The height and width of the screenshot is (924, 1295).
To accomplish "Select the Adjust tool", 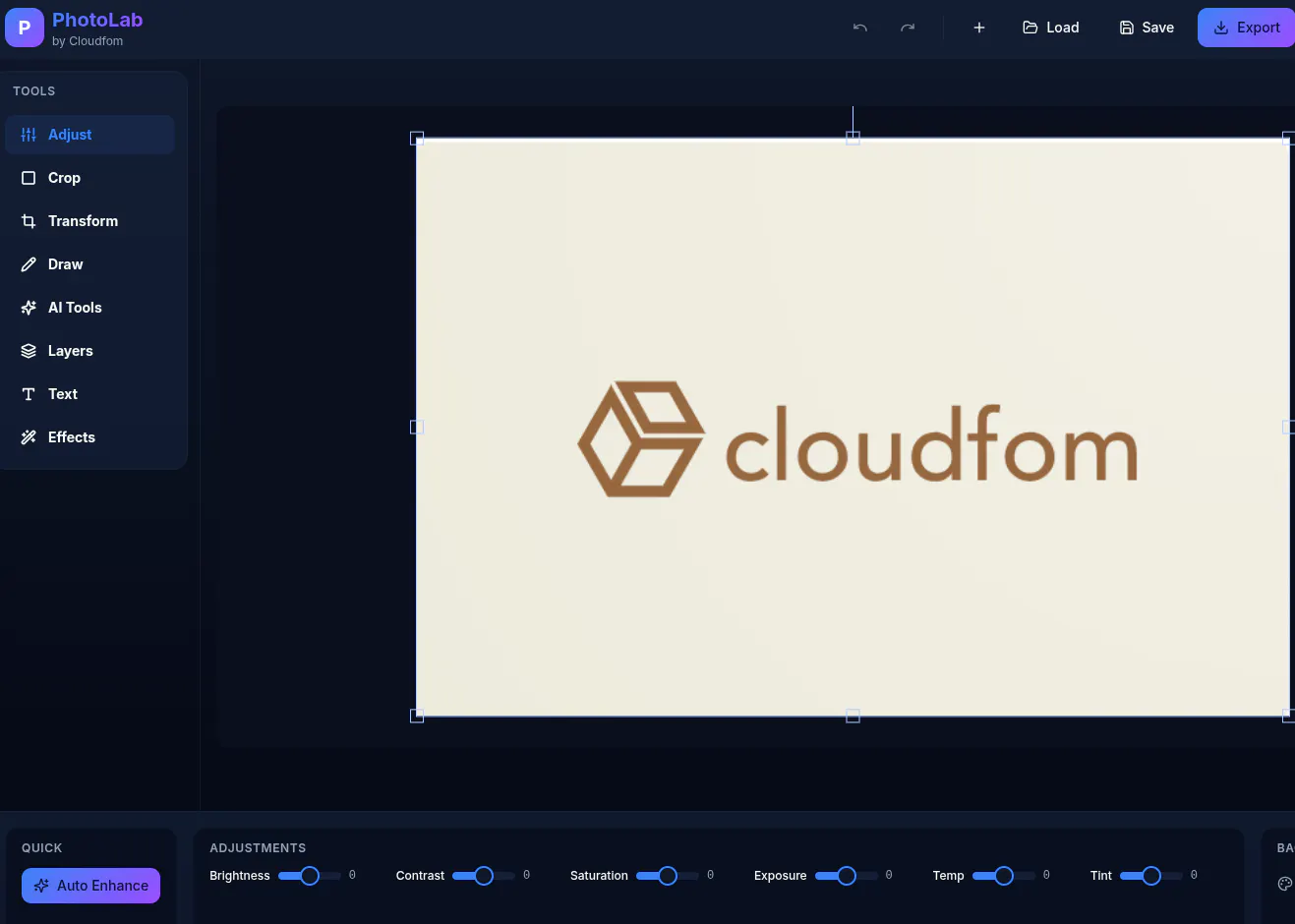I will [89, 135].
